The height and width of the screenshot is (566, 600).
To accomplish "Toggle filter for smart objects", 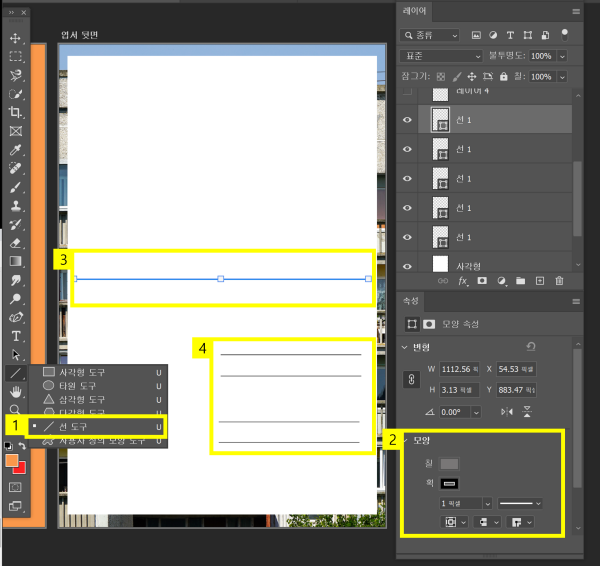I will pos(545,35).
